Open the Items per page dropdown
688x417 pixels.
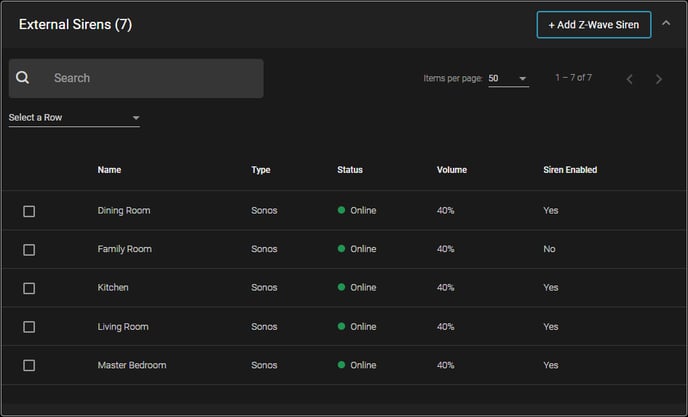(509, 79)
